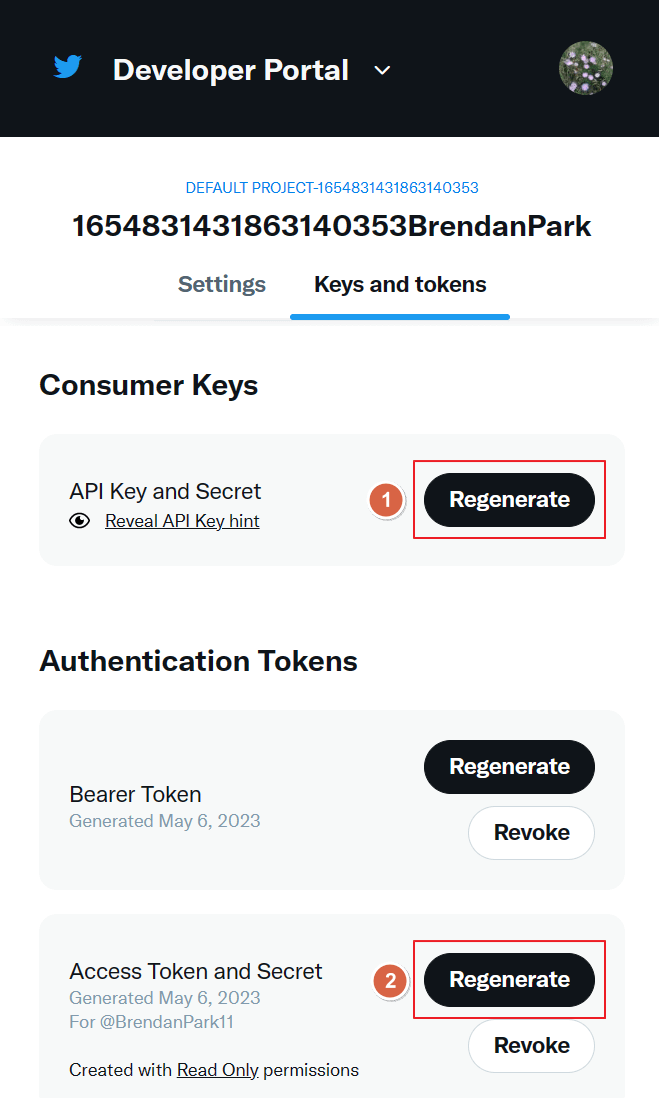
Task: Regenerate the API Key and Secret
Action: [x=509, y=499]
